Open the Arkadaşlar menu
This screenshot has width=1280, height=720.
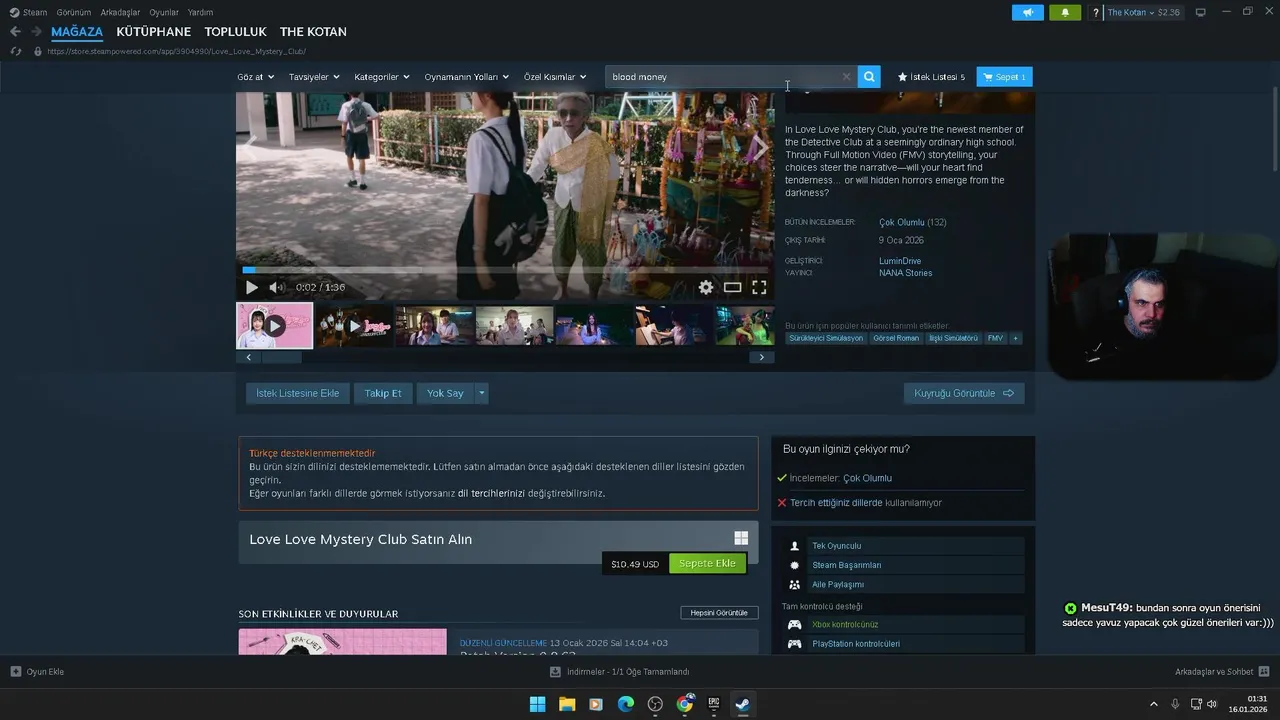[x=120, y=12]
